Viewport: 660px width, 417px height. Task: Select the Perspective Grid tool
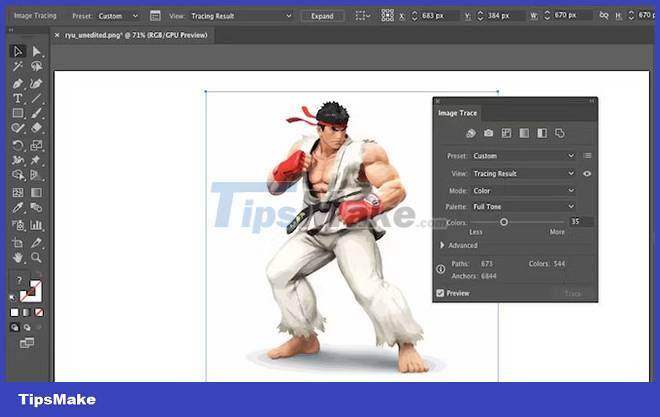click(x=37, y=175)
